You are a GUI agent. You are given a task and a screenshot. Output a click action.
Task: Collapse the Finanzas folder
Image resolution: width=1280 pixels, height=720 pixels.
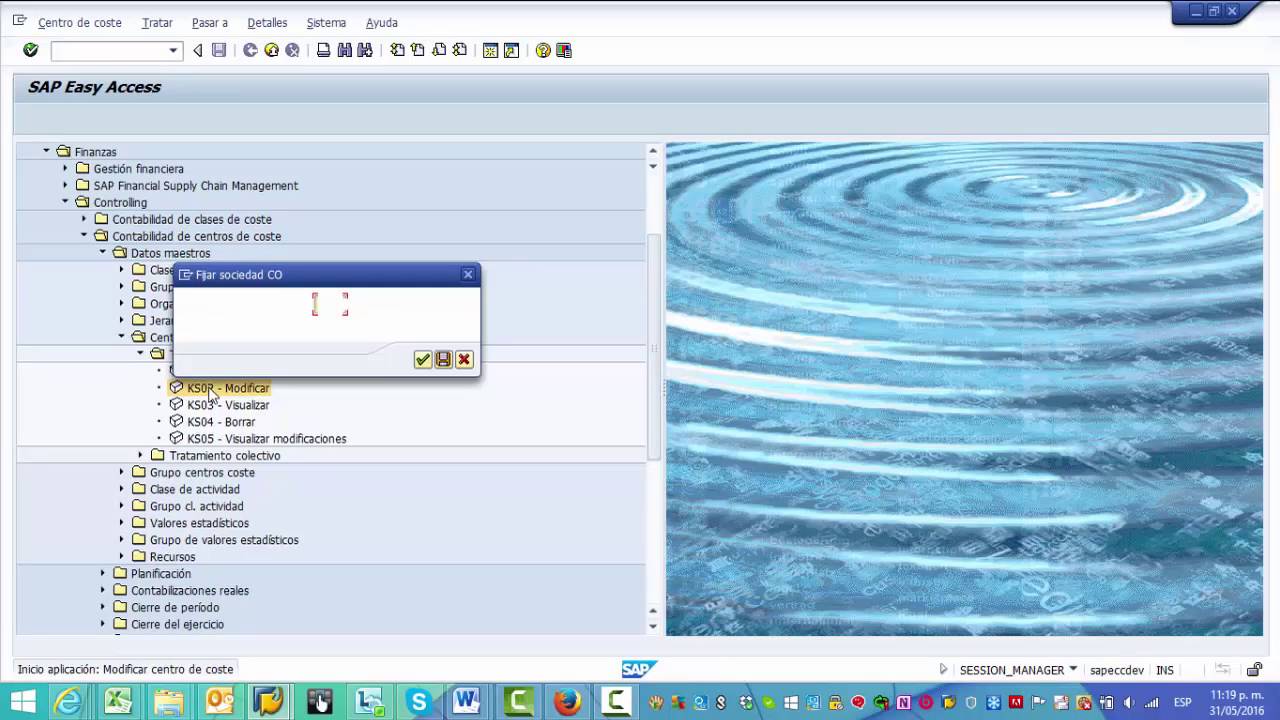coord(46,151)
